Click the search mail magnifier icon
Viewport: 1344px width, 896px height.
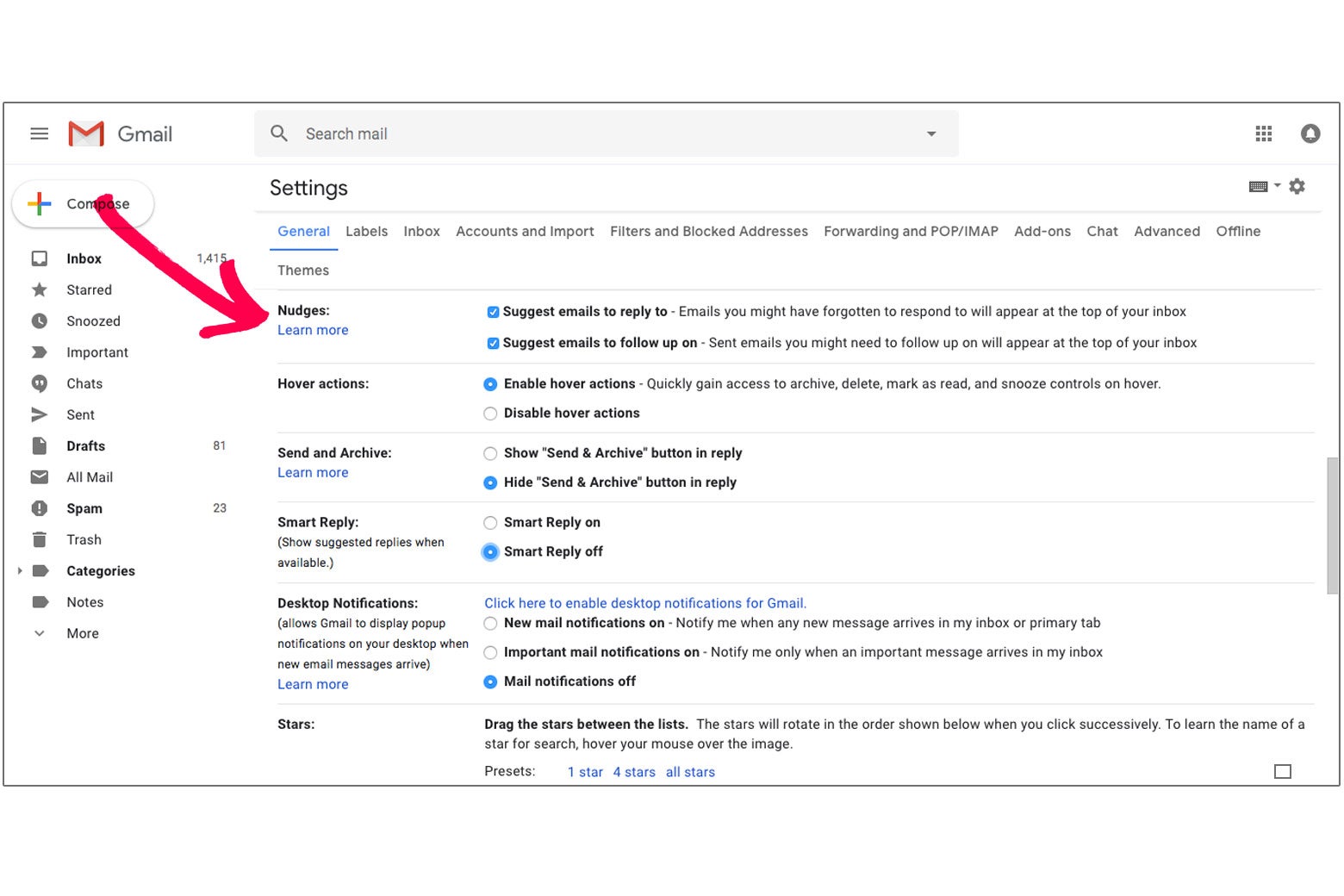pyautogui.click(x=279, y=134)
